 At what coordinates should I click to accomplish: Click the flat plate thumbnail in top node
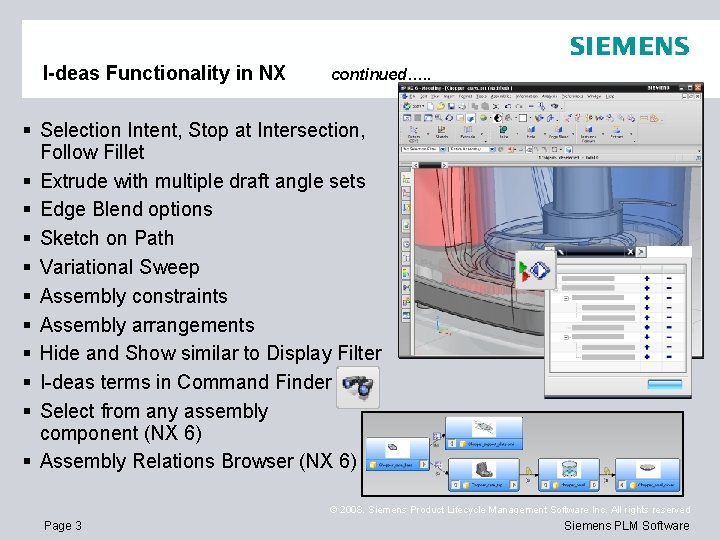(484, 428)
